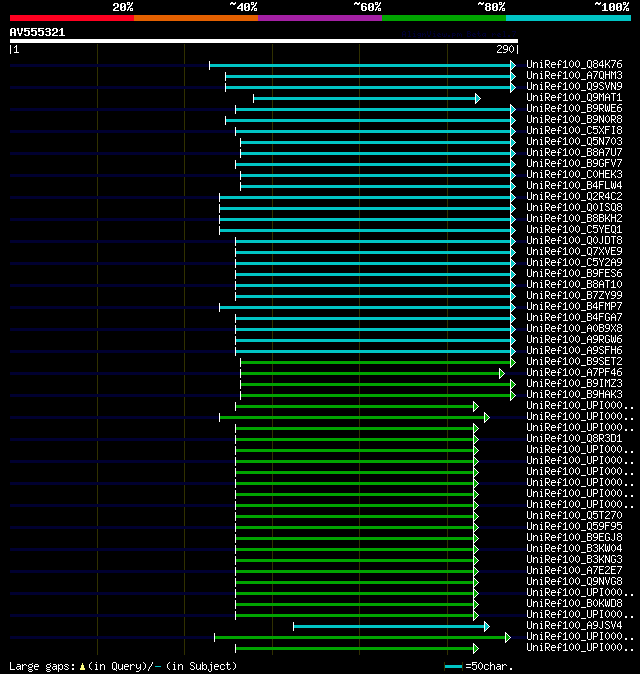Select the UniRef100_Q9MAT1 hit label
This screenshot has width=640, height=674.
click(x=574, y=98)
